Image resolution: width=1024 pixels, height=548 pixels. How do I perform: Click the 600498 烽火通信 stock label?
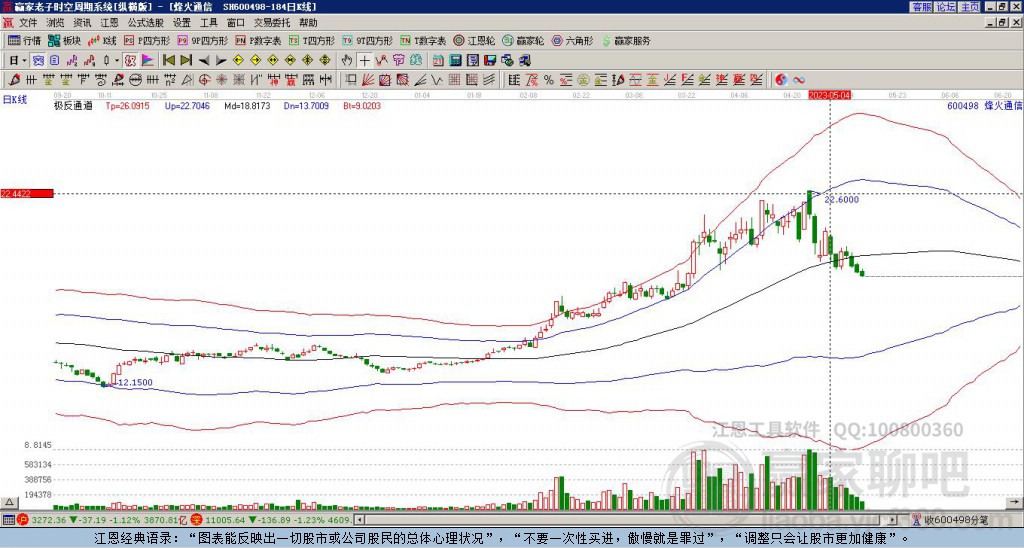click(x=984, y=106)
